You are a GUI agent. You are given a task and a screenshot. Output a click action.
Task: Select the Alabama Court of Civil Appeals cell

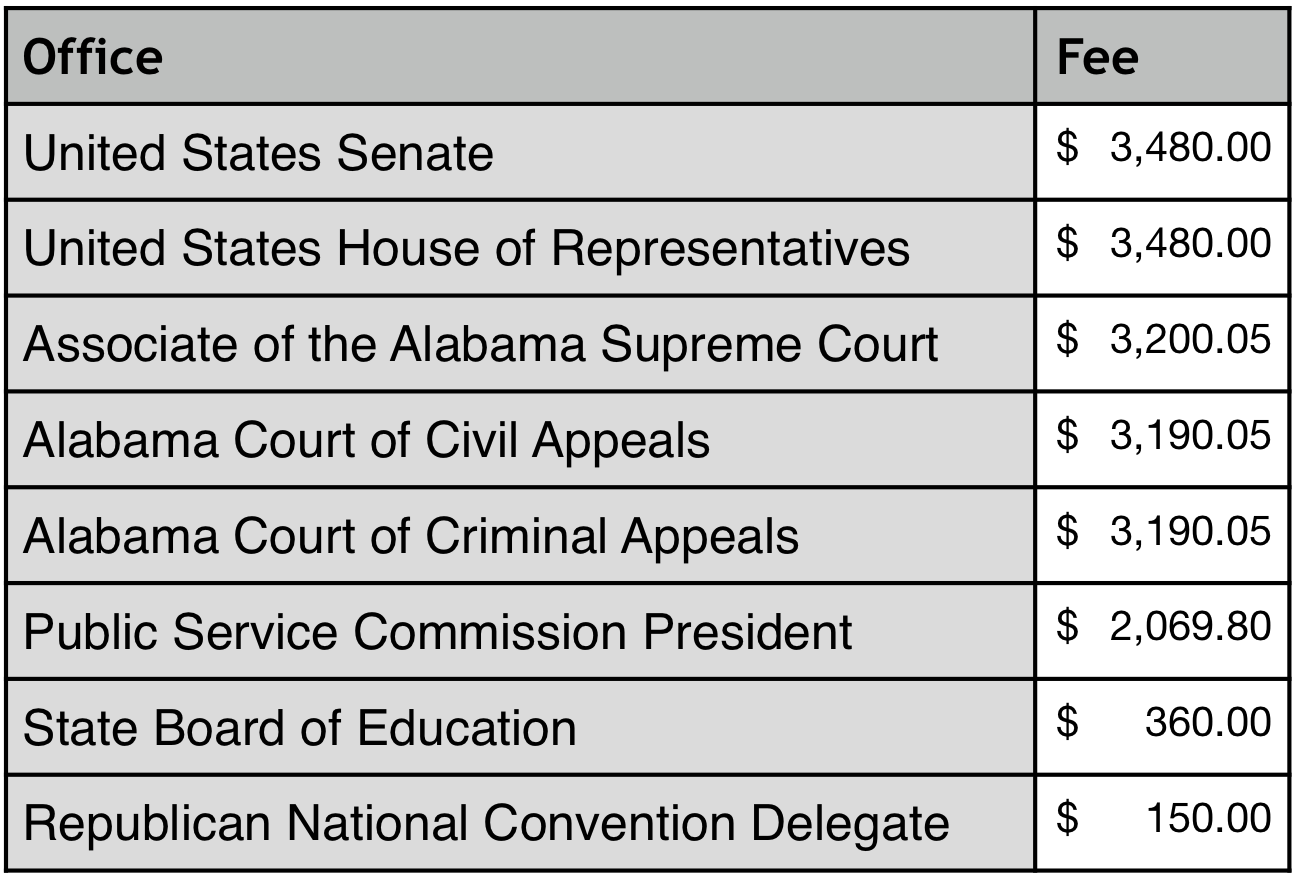pyautogui.click(x=366, y=441)
